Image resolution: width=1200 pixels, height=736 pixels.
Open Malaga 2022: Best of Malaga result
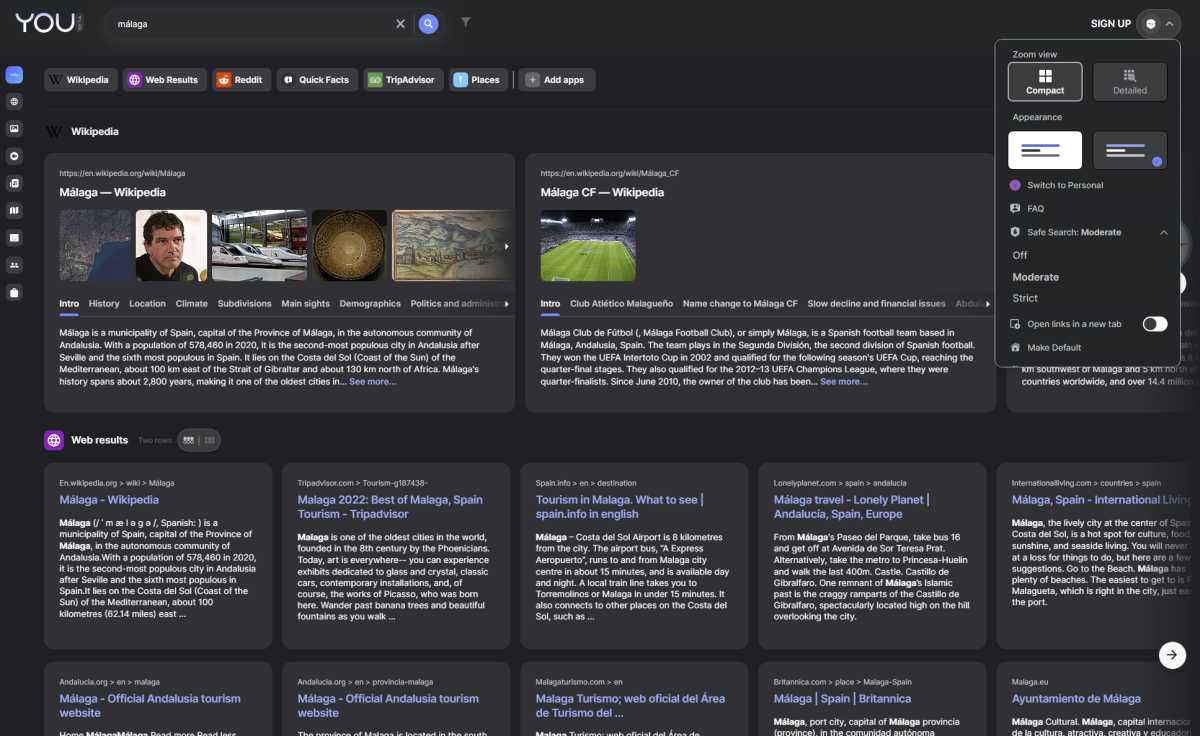(x=390, y=507)
